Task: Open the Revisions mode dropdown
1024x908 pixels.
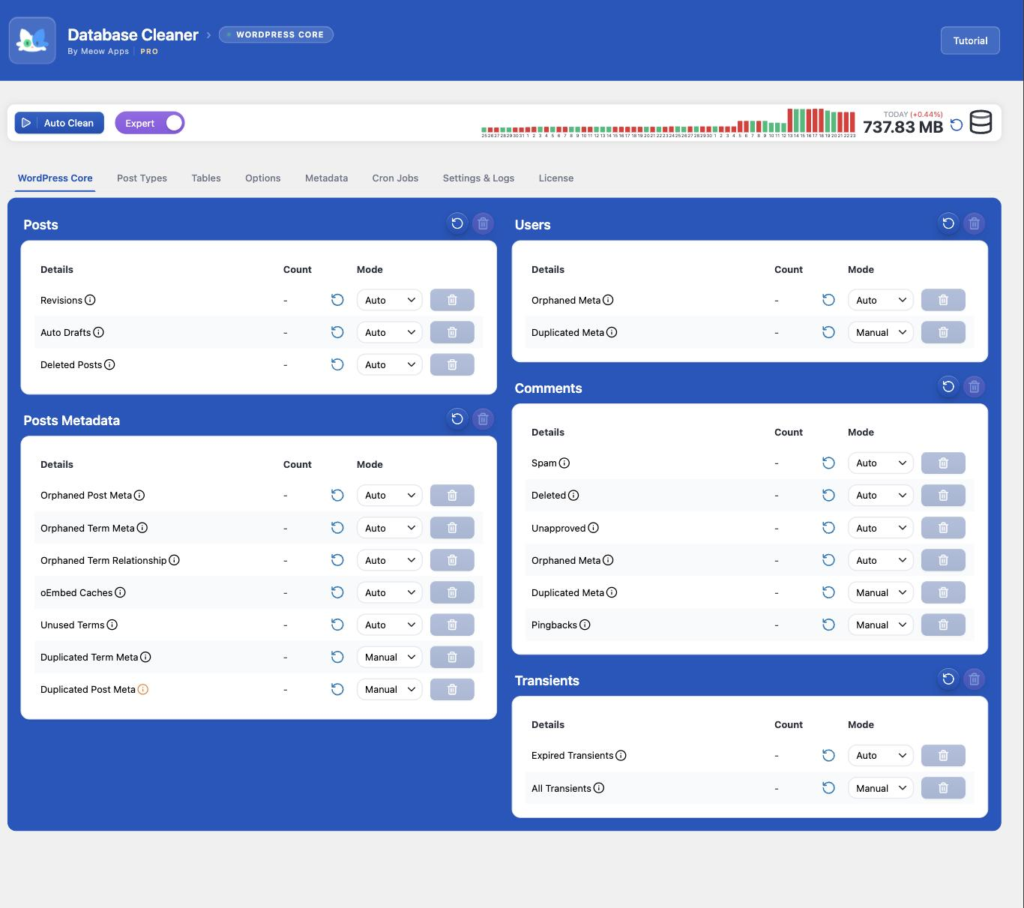Action: [389, 300]
